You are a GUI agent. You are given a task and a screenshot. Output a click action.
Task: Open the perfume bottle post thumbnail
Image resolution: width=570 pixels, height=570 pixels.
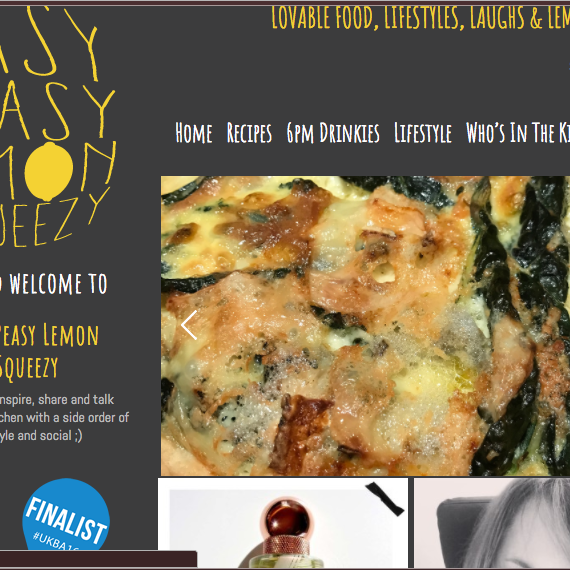pyautogui.click(x=283, y=523)
